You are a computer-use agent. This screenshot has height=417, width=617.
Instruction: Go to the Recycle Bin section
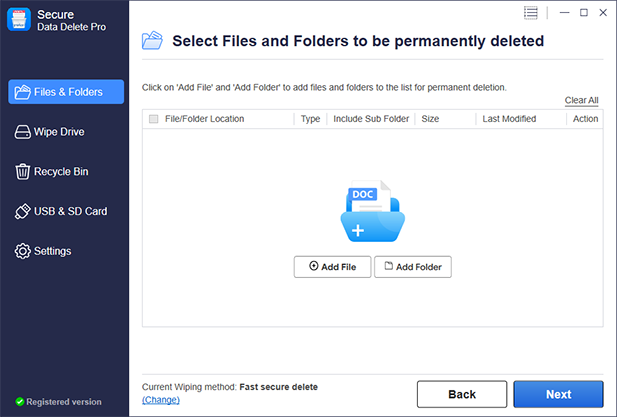click(52, 172)
